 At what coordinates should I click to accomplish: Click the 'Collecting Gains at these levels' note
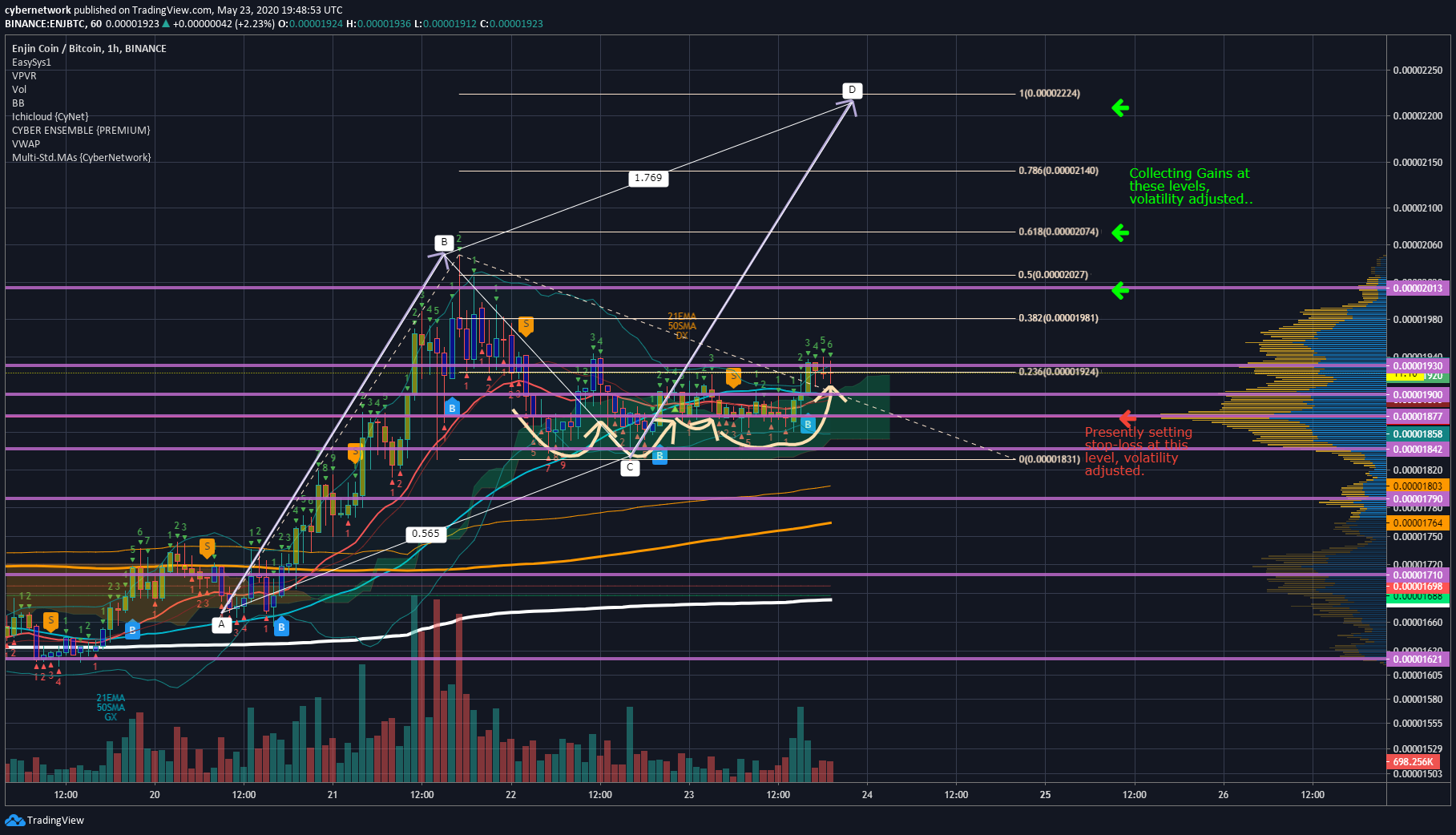(1191, 186)
